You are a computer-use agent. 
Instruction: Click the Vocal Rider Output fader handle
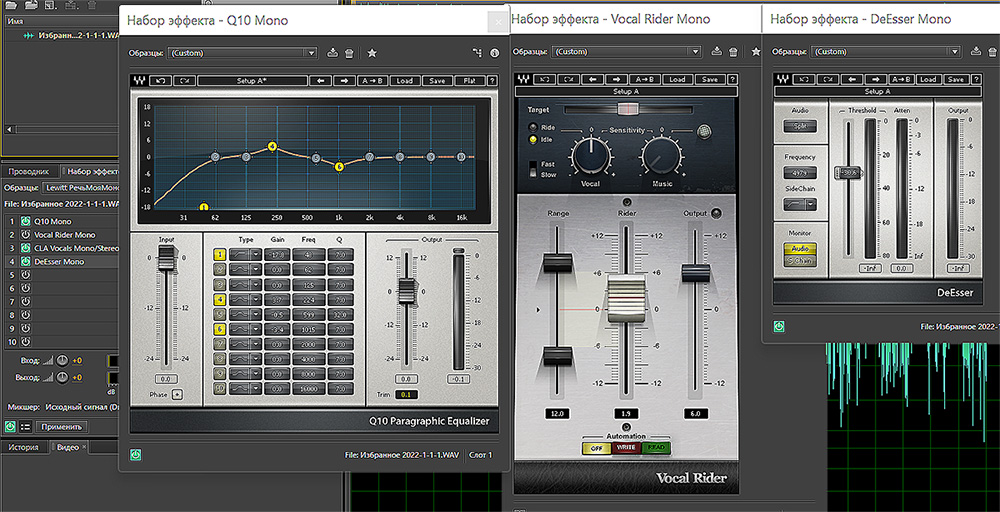click(x=694, y=272)
